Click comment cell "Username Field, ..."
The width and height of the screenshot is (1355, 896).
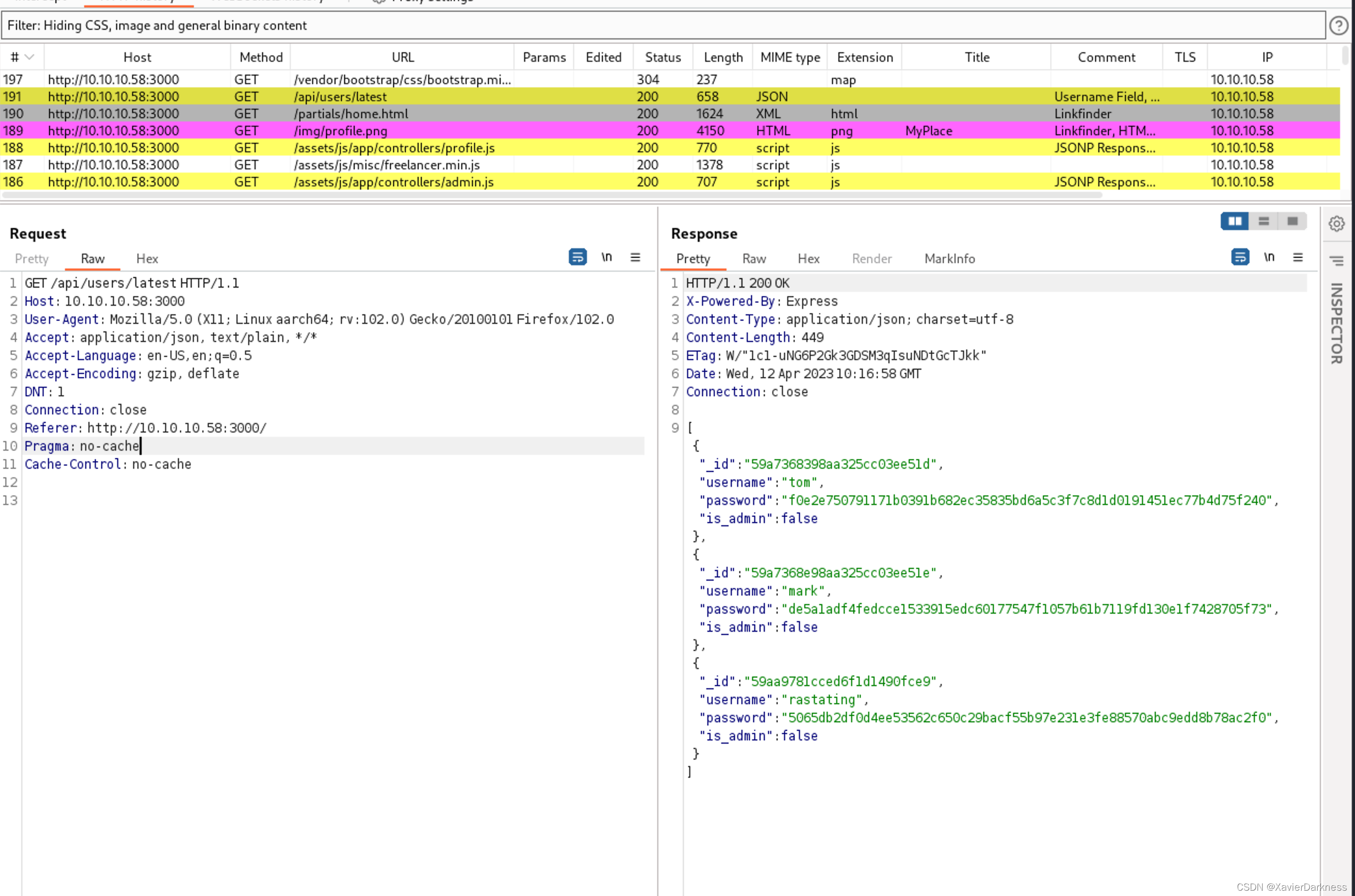point(1106,96)
